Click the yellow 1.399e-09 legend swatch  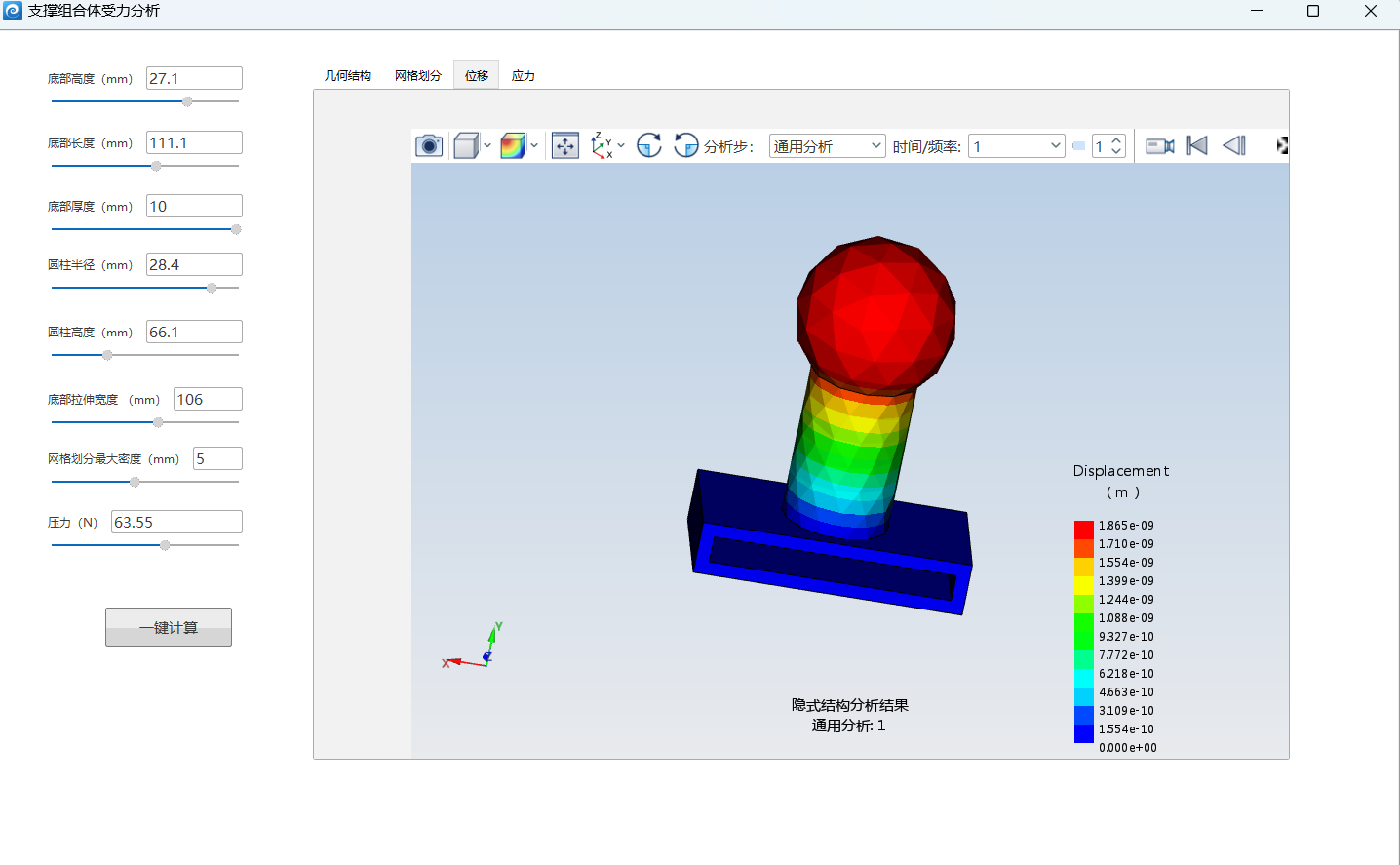click(x=1084, y=585)
